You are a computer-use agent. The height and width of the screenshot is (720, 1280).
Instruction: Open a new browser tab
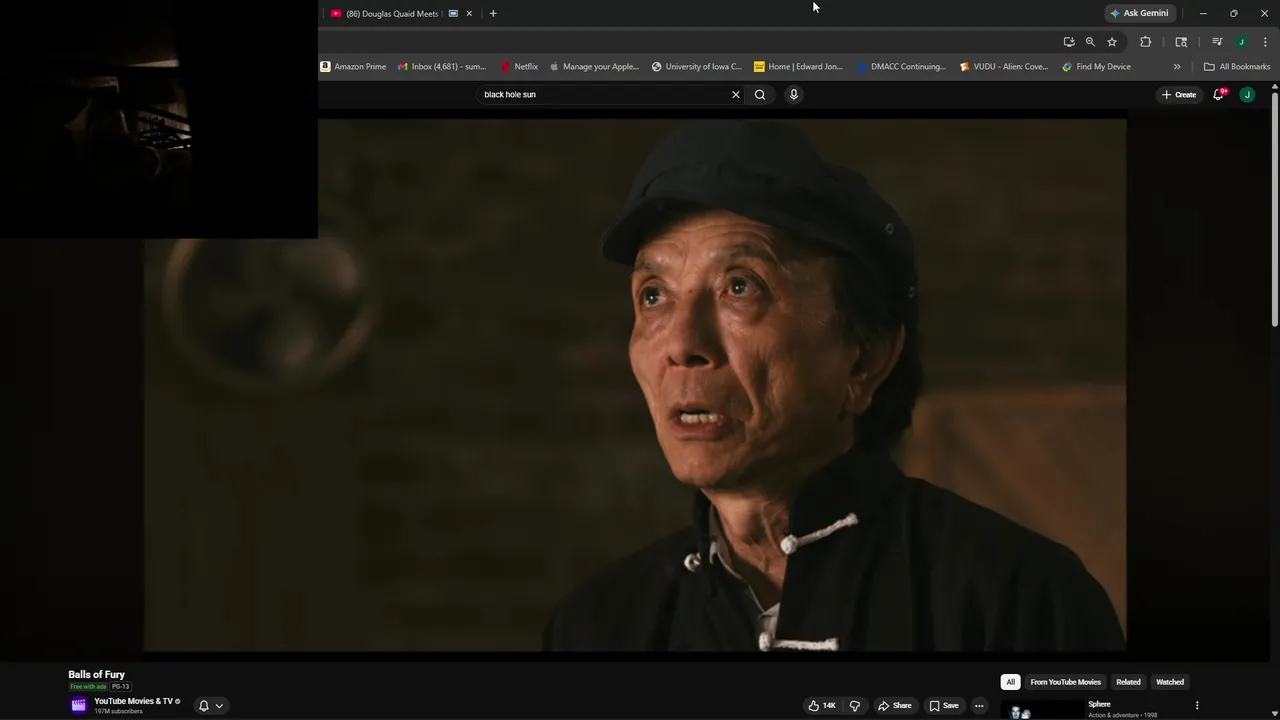tap(493, 13)
